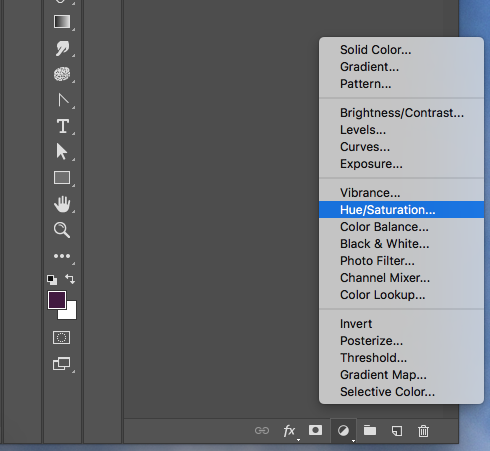Add a Curves... adjustment

401,147
